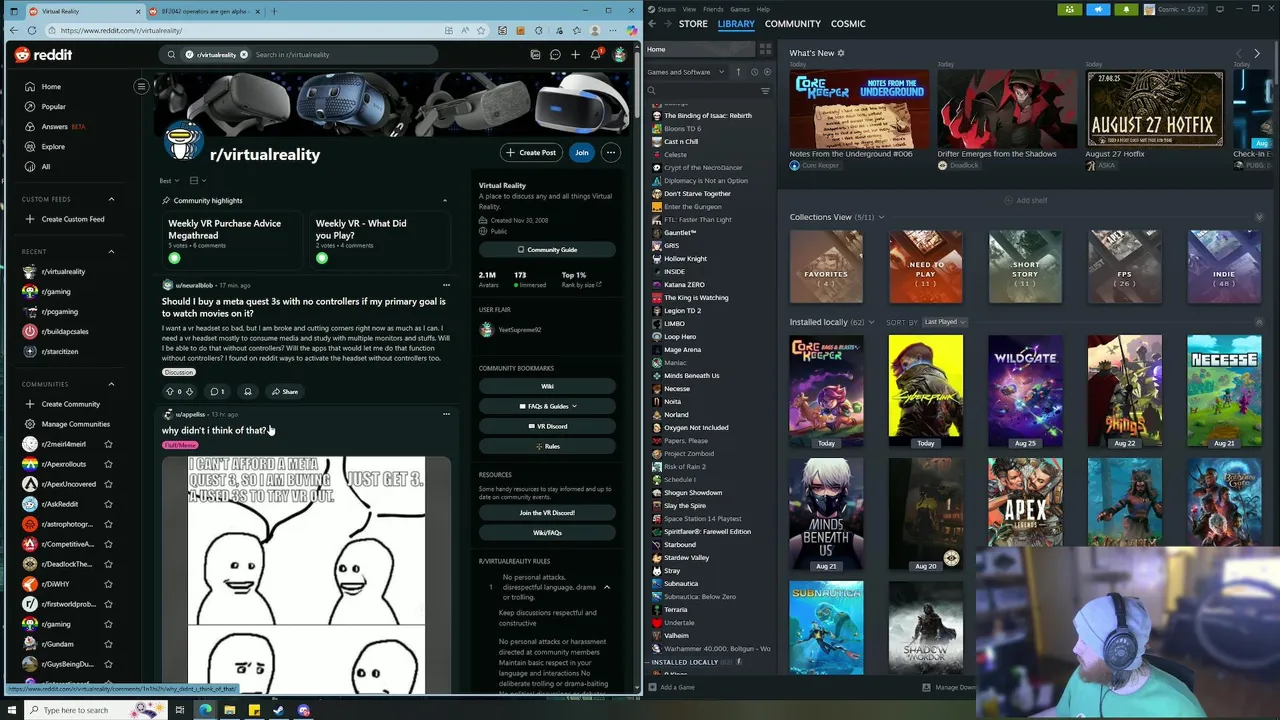Open Reddit notifications bell
Viewport: 1280px width, 720px height.
pos(595,55)
